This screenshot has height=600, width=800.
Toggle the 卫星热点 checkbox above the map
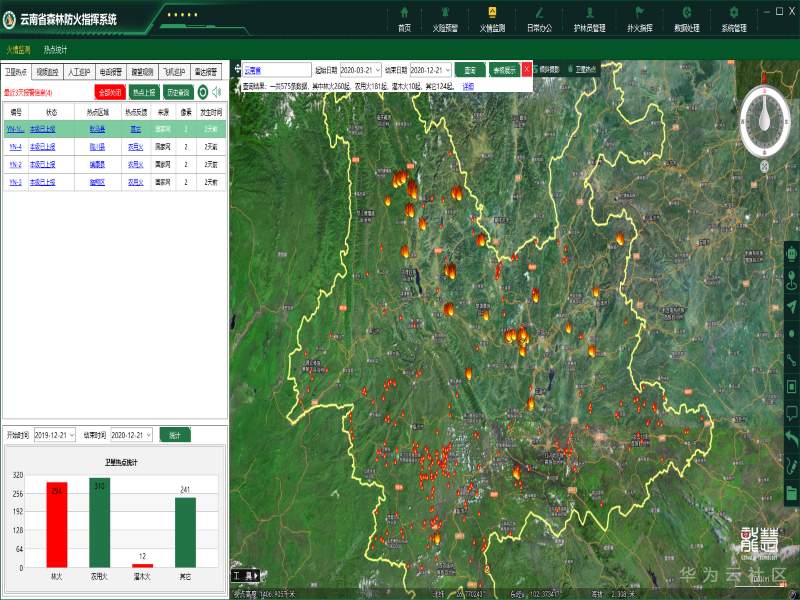pos(571,70)
